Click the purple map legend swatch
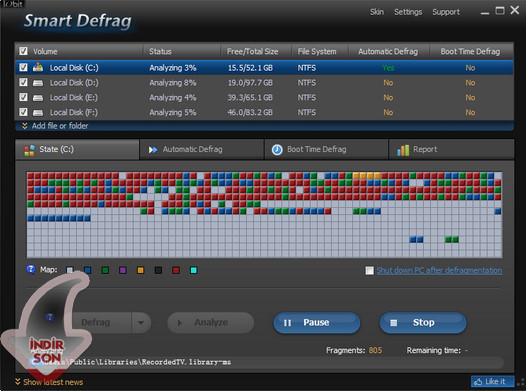Image resolution: width=526 pixels, height=391 pixels. tap(123, 270)
